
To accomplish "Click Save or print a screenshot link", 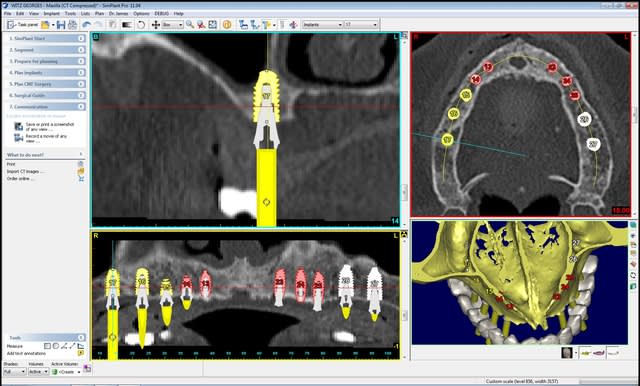I will click(49, 126).
